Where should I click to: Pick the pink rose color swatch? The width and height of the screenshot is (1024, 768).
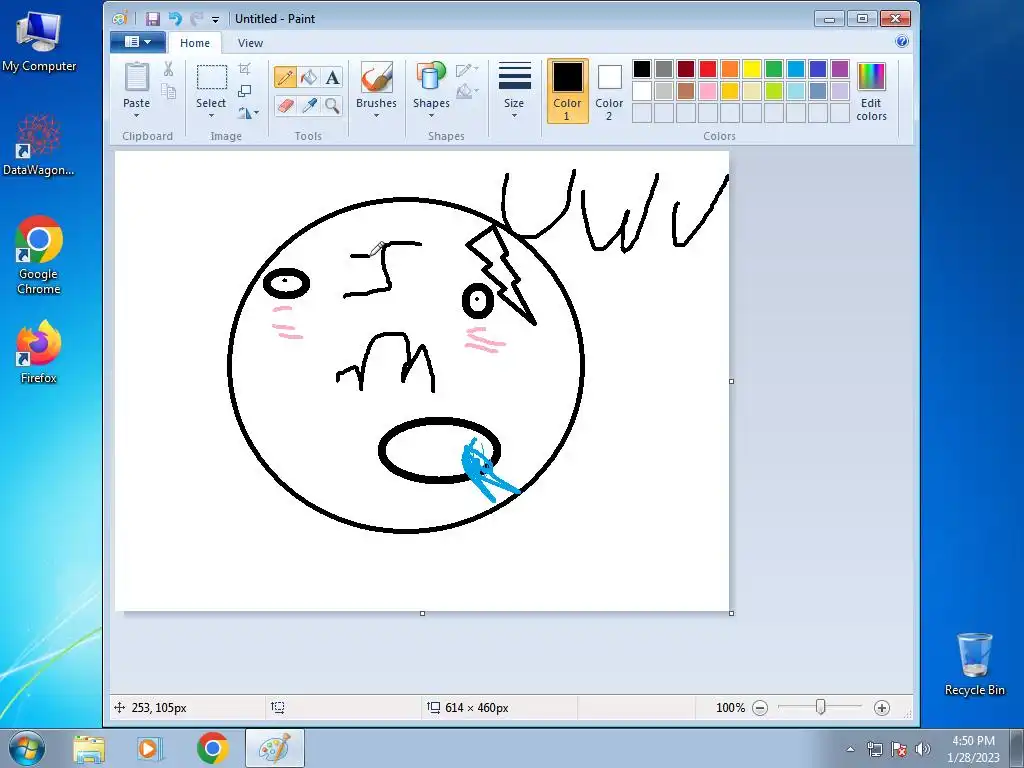point(708,91)
